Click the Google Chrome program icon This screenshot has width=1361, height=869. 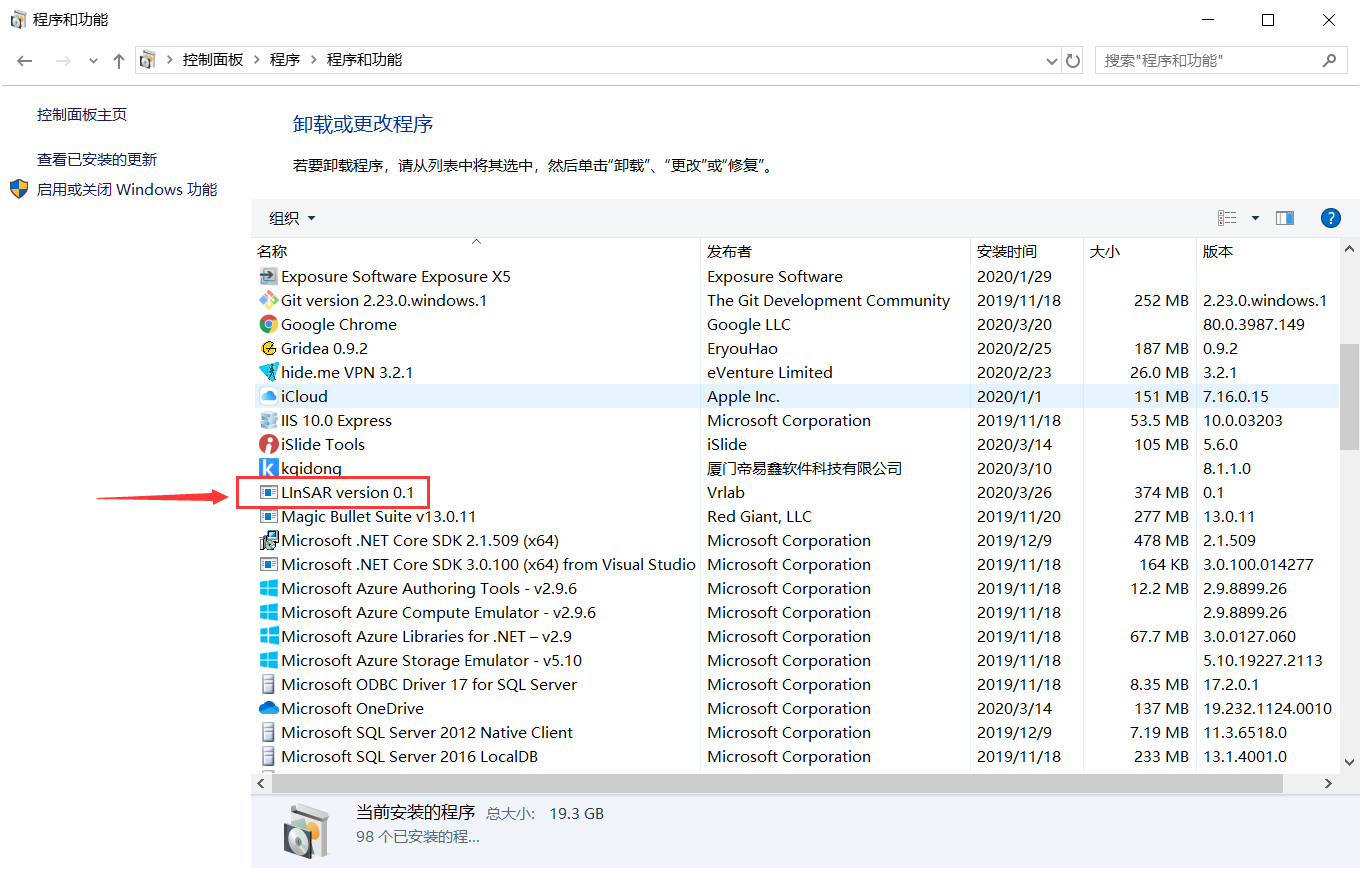(x=268, y=325)
